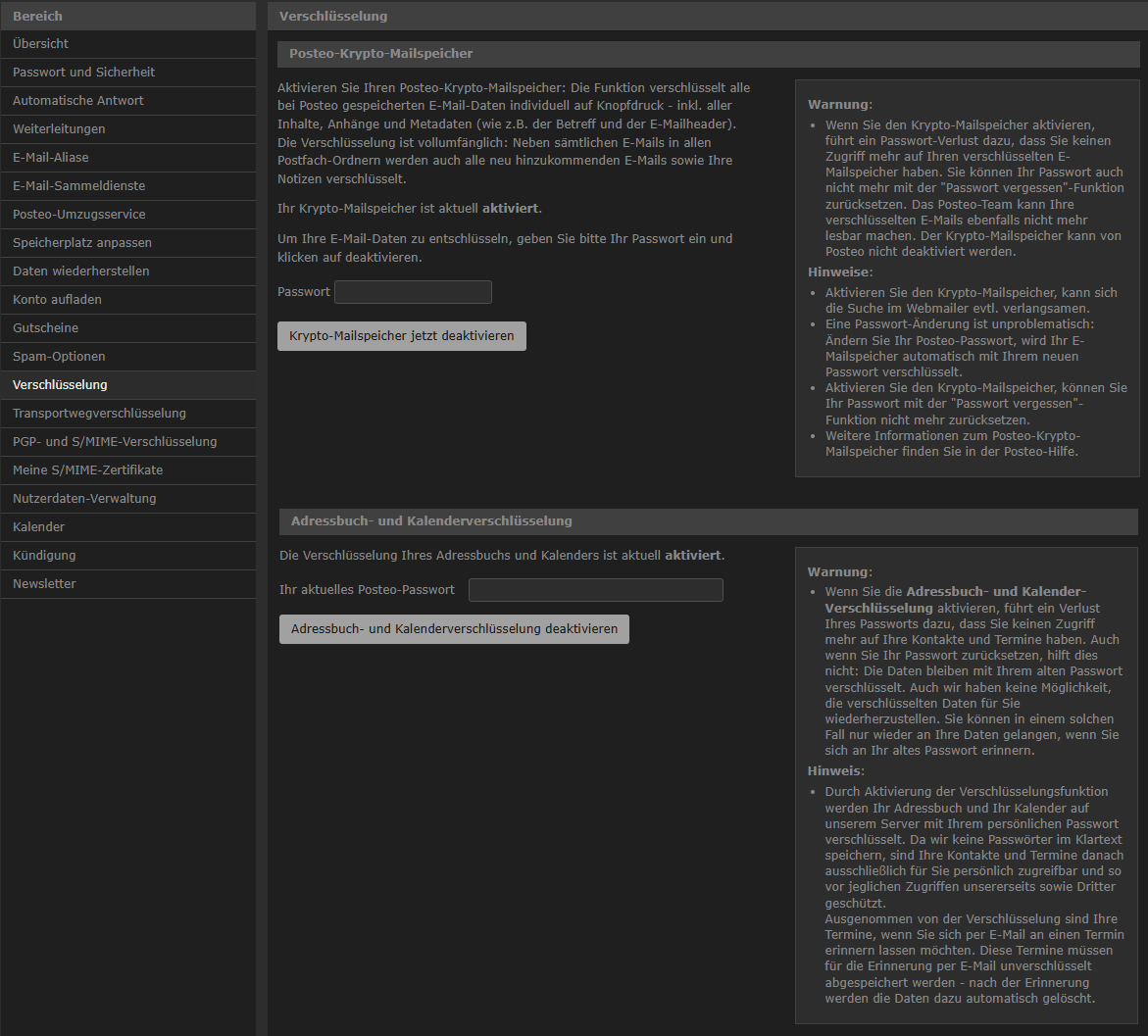Click the Hinweis heading in lower warning box
This screenshot has height=1036, width=1148.
click(x=835, y=771)
